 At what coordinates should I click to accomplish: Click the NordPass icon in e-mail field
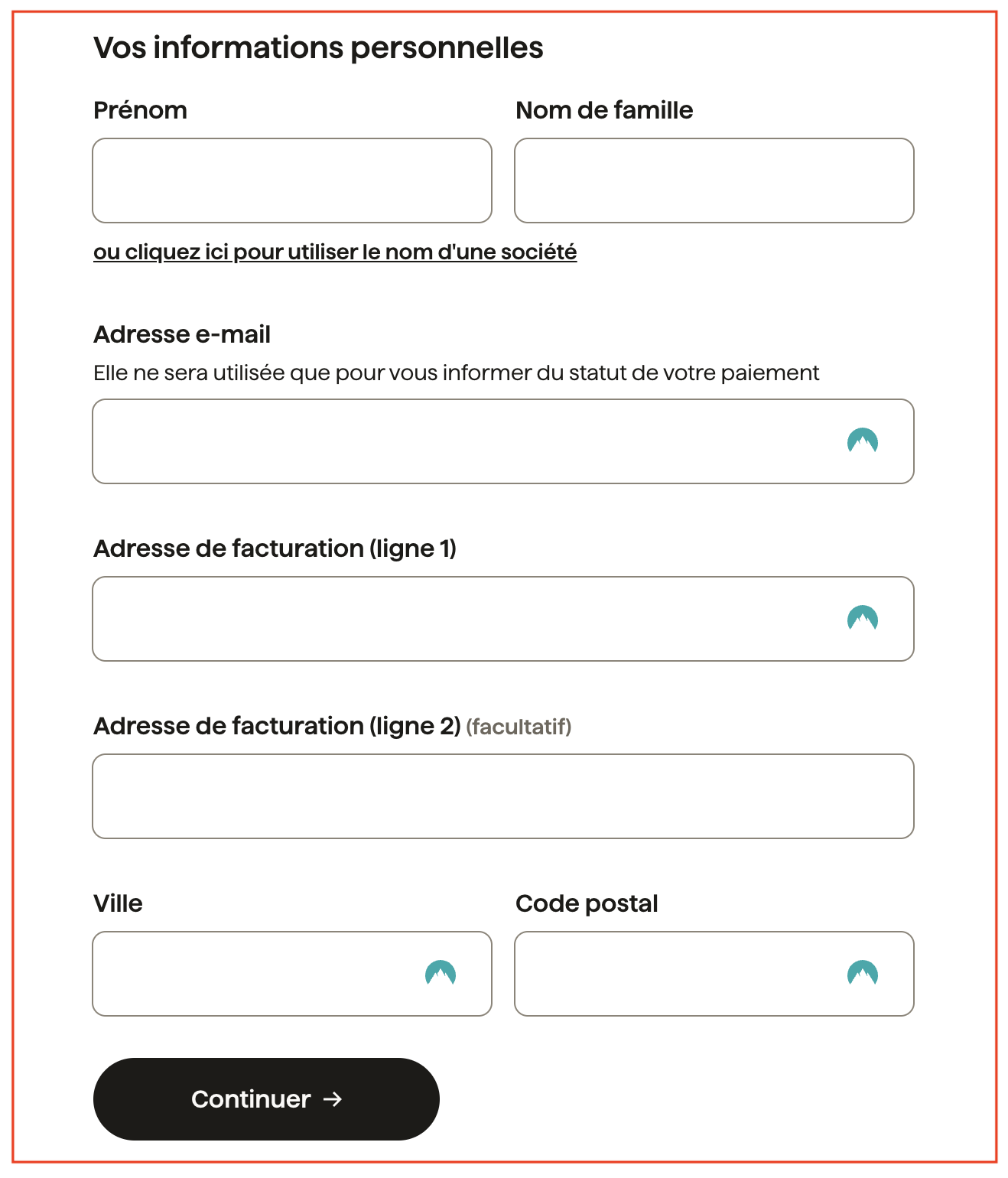862,441
